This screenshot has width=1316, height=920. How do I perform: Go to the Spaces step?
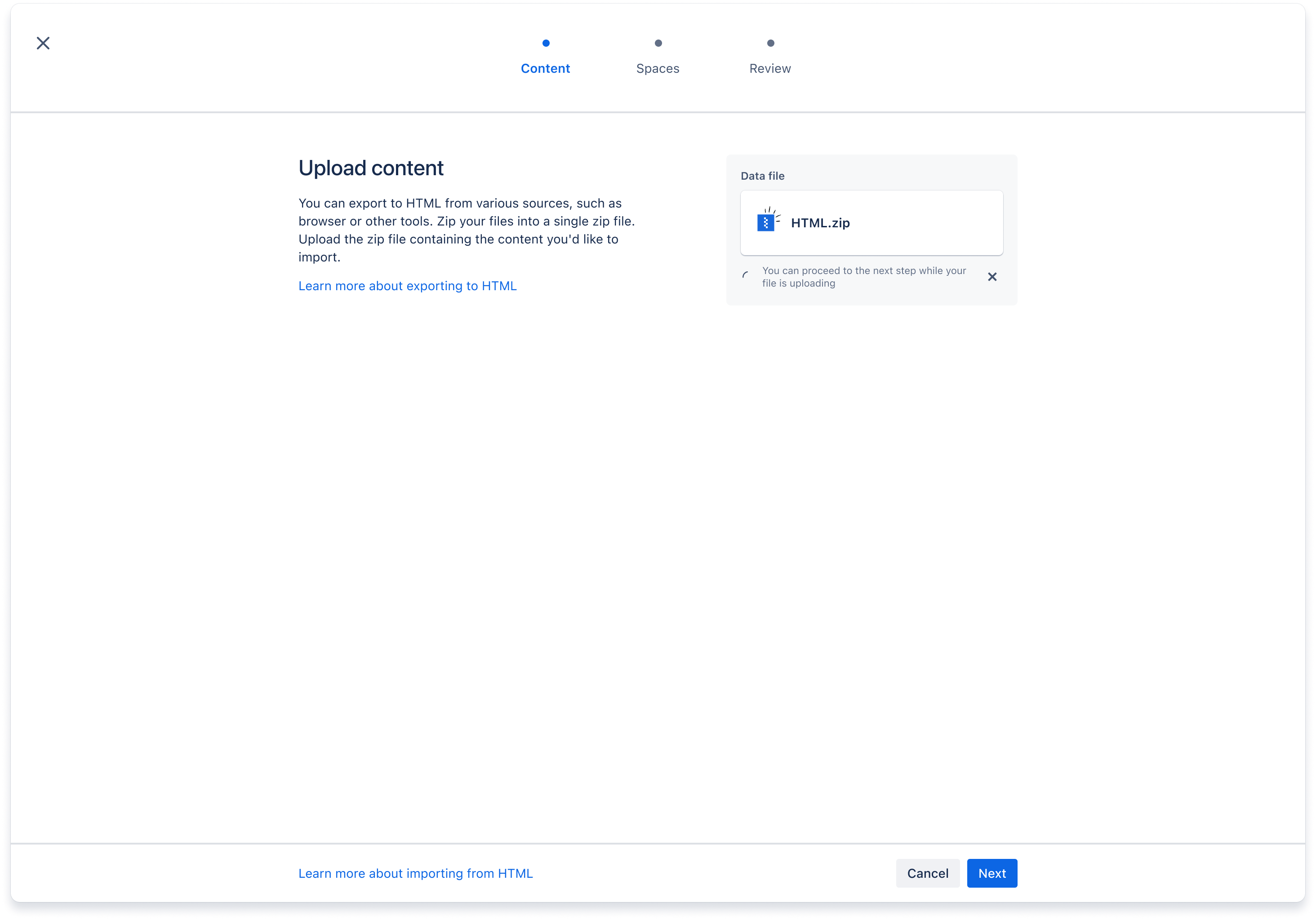point(658,69)
